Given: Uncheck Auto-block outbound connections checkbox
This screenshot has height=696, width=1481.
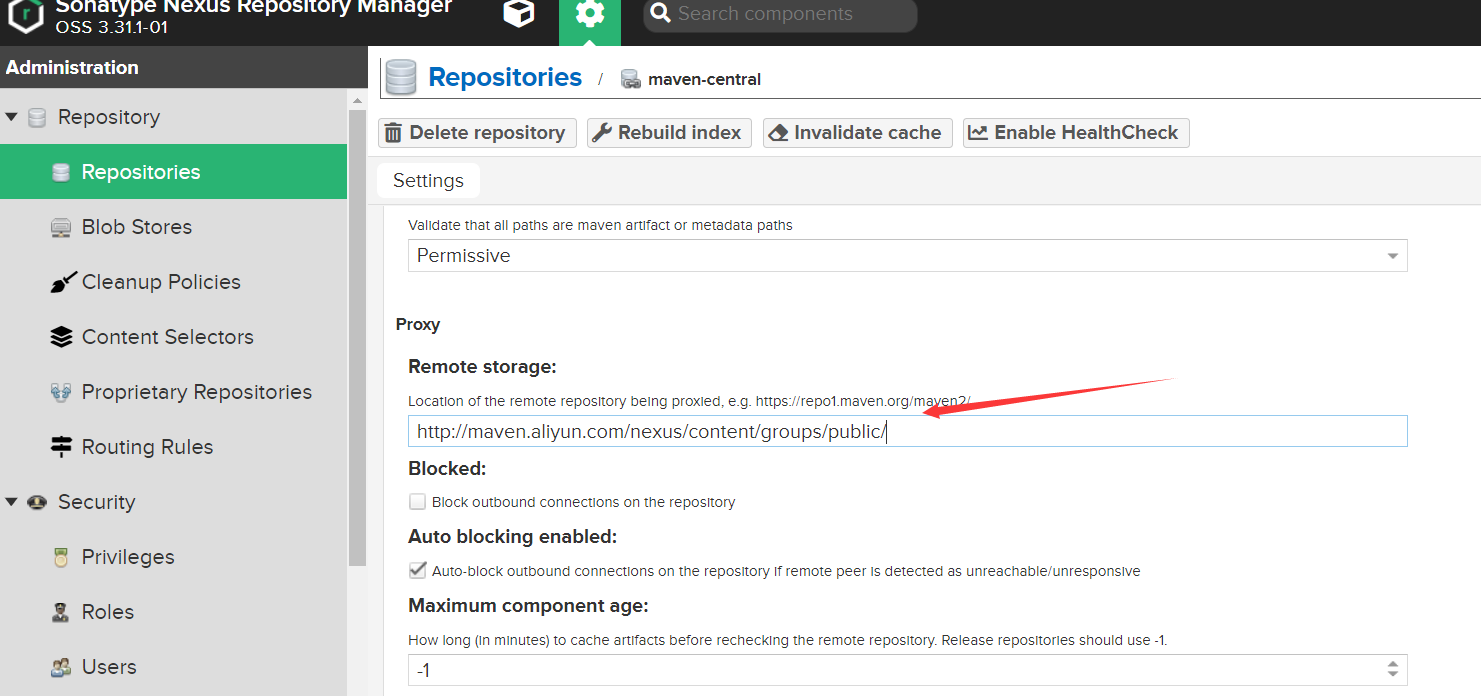Looking at the screenshot, I should coord(417,571).
